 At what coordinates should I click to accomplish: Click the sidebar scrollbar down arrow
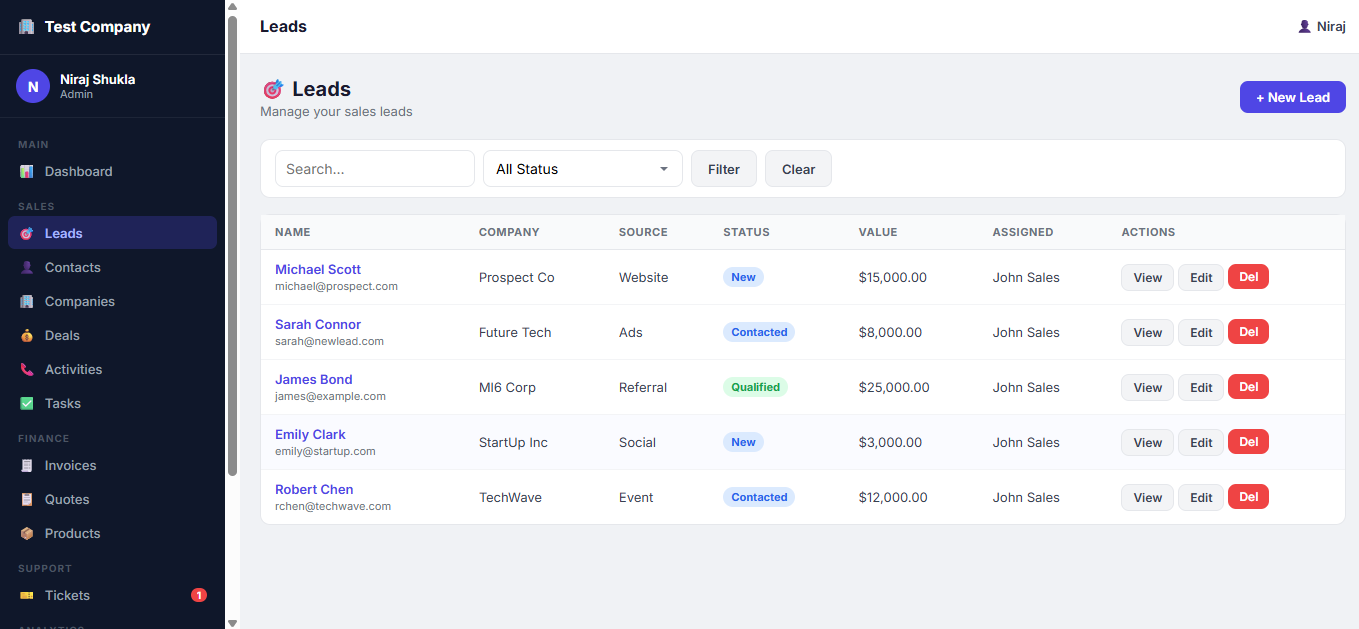point(232,622)
